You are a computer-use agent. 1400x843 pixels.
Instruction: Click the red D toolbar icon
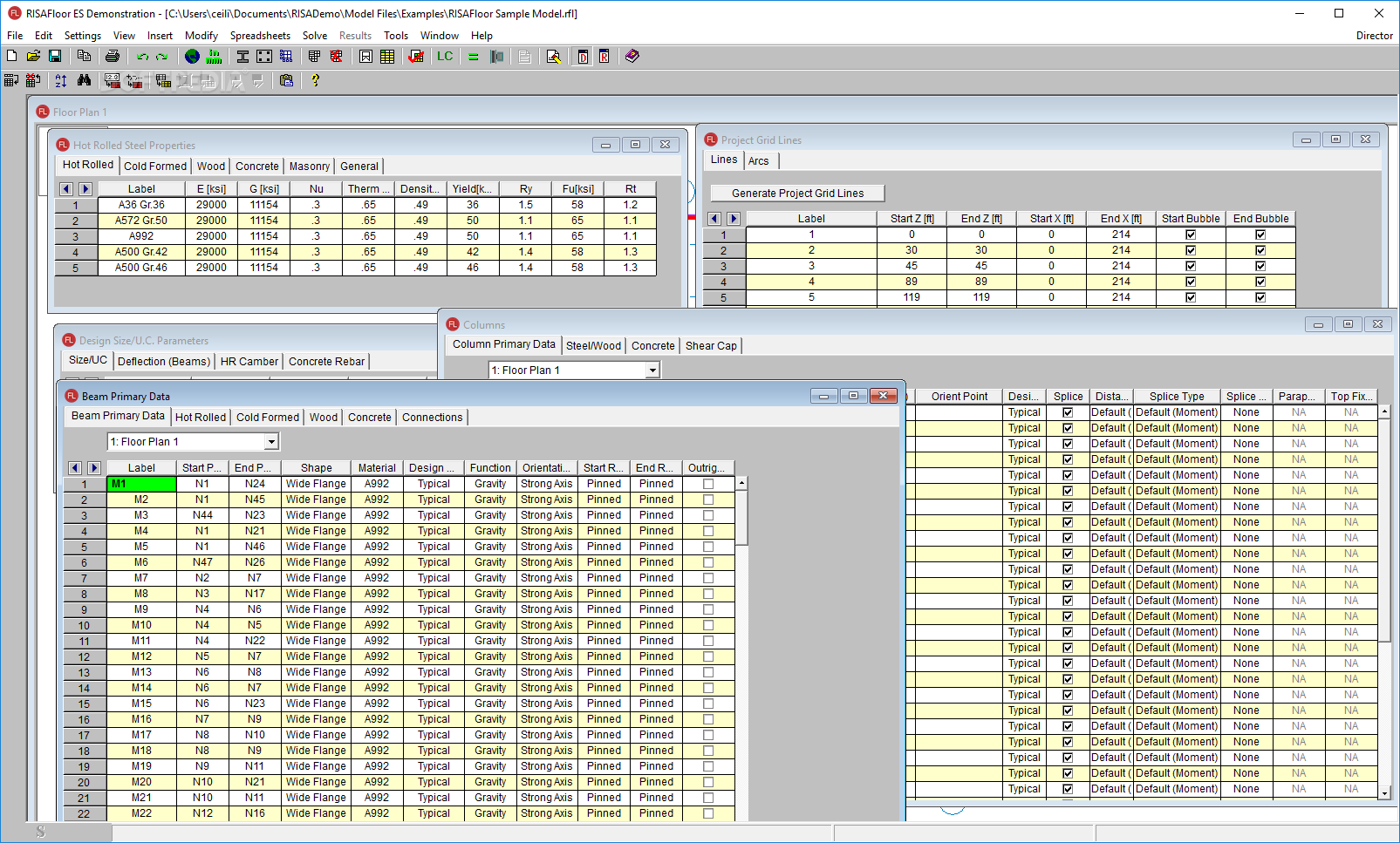(x=583, y=57)
